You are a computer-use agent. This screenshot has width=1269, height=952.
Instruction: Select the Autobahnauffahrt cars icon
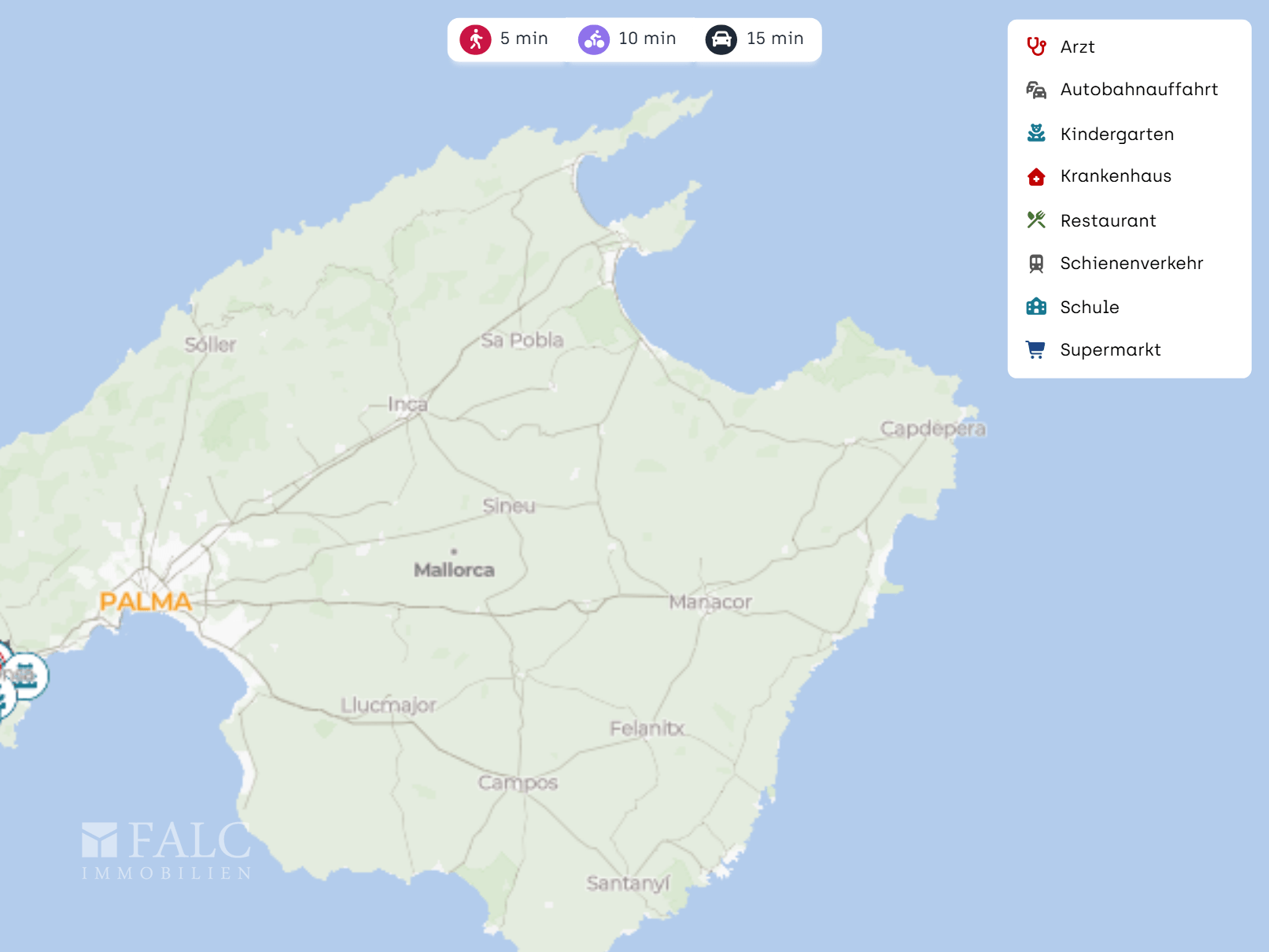(x=1036, y=90)
